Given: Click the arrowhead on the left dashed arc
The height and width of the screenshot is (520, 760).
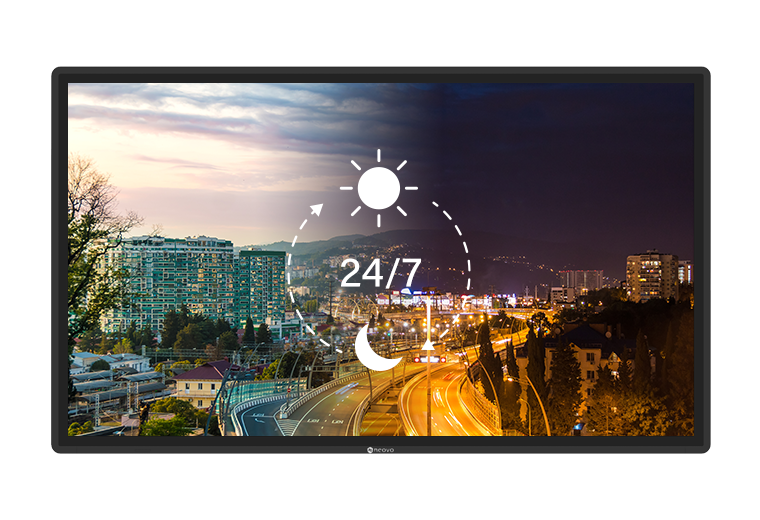Looking at the screenshot, I should (x=316, y=210).
